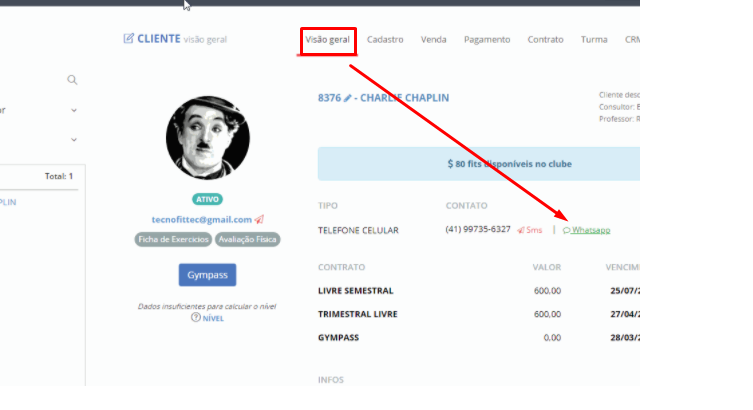Open Avaliação Física
This screenshot has height=410, width=753.
pos(247,239)
